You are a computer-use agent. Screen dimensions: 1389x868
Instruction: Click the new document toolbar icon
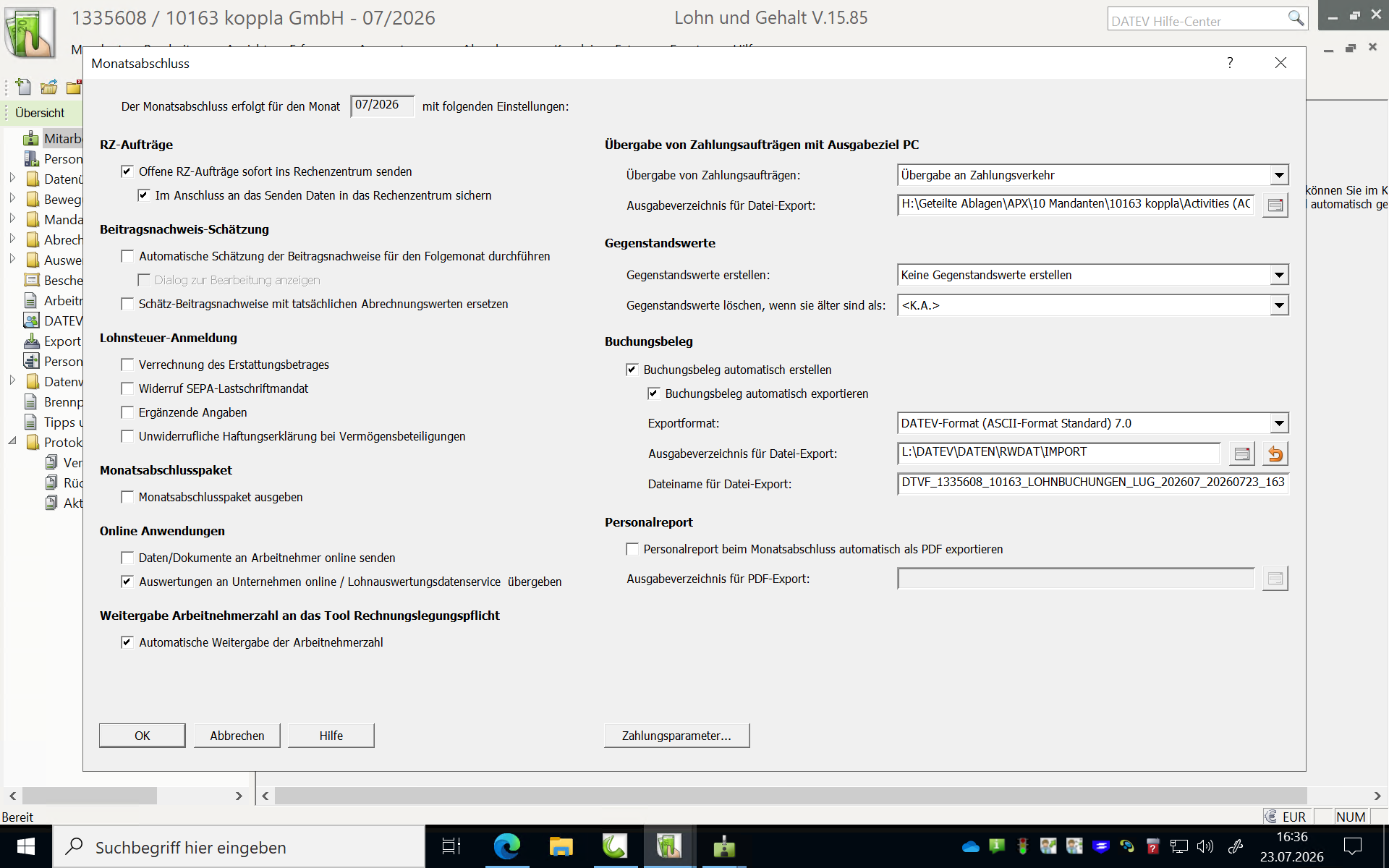click(x=23, y=88)
